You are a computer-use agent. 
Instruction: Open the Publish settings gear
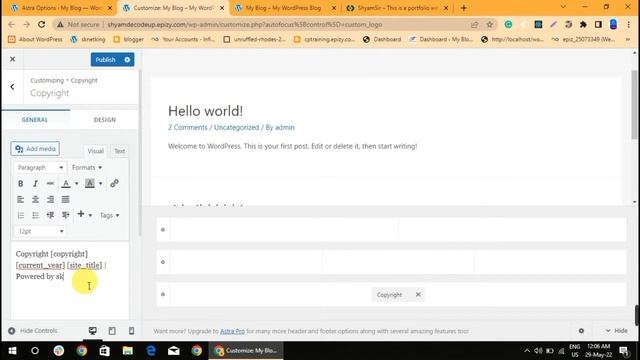(x=127, y=60)
